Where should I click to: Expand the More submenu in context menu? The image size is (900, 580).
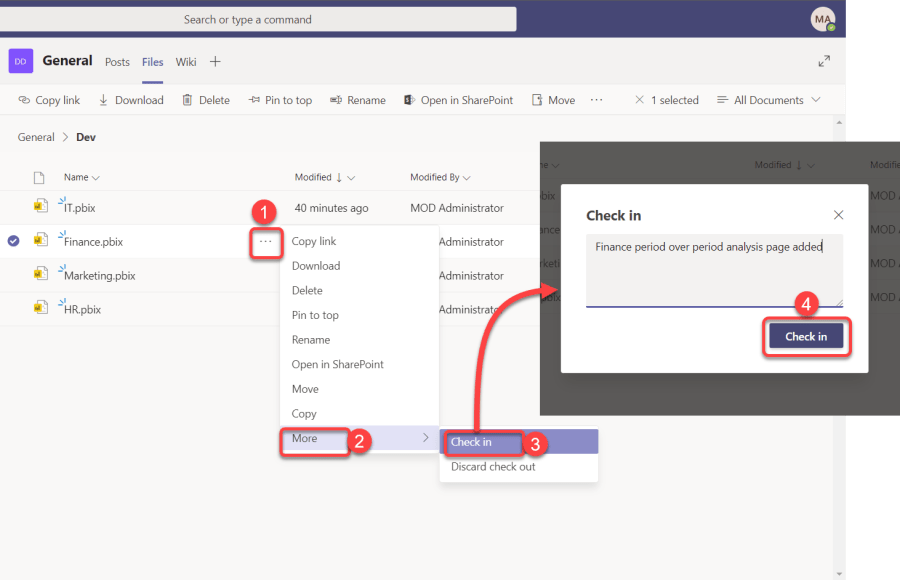[x=358, y=438]
